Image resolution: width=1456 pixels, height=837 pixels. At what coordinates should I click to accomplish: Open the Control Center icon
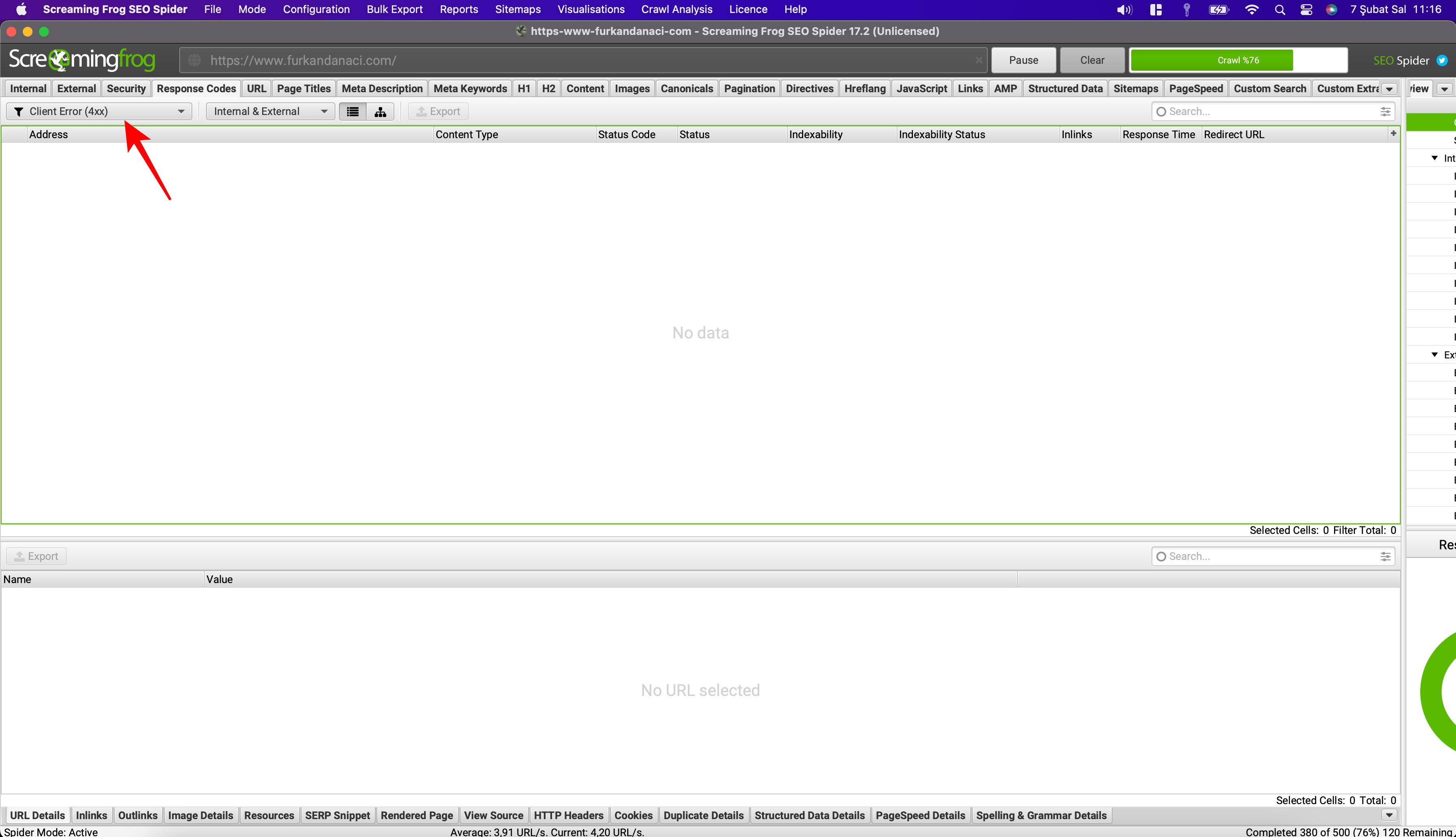click(1306, 9)
